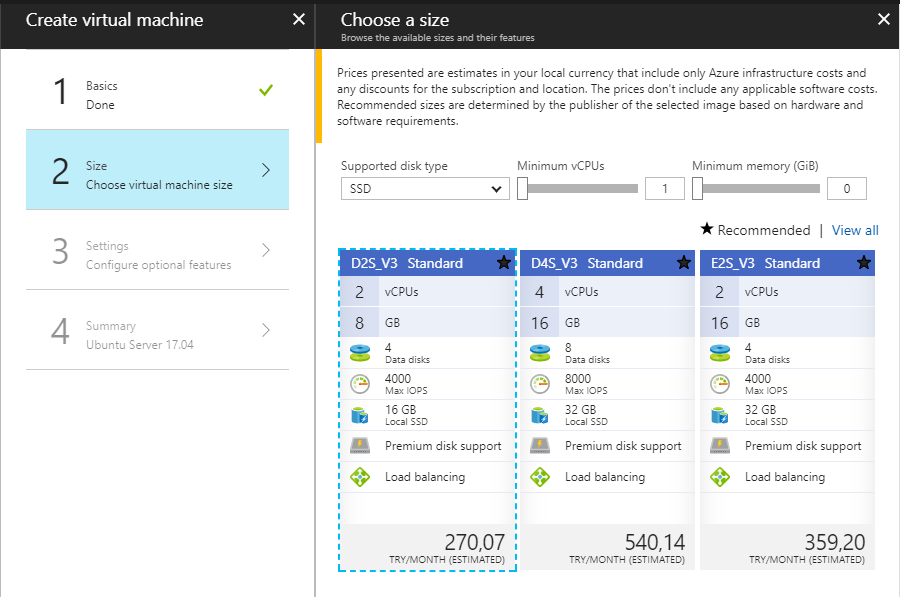The width and height of the screenshot is (900, 597).
Task: Click the Local SSD icon on E2S_V3 card
Action: [720, 414]
